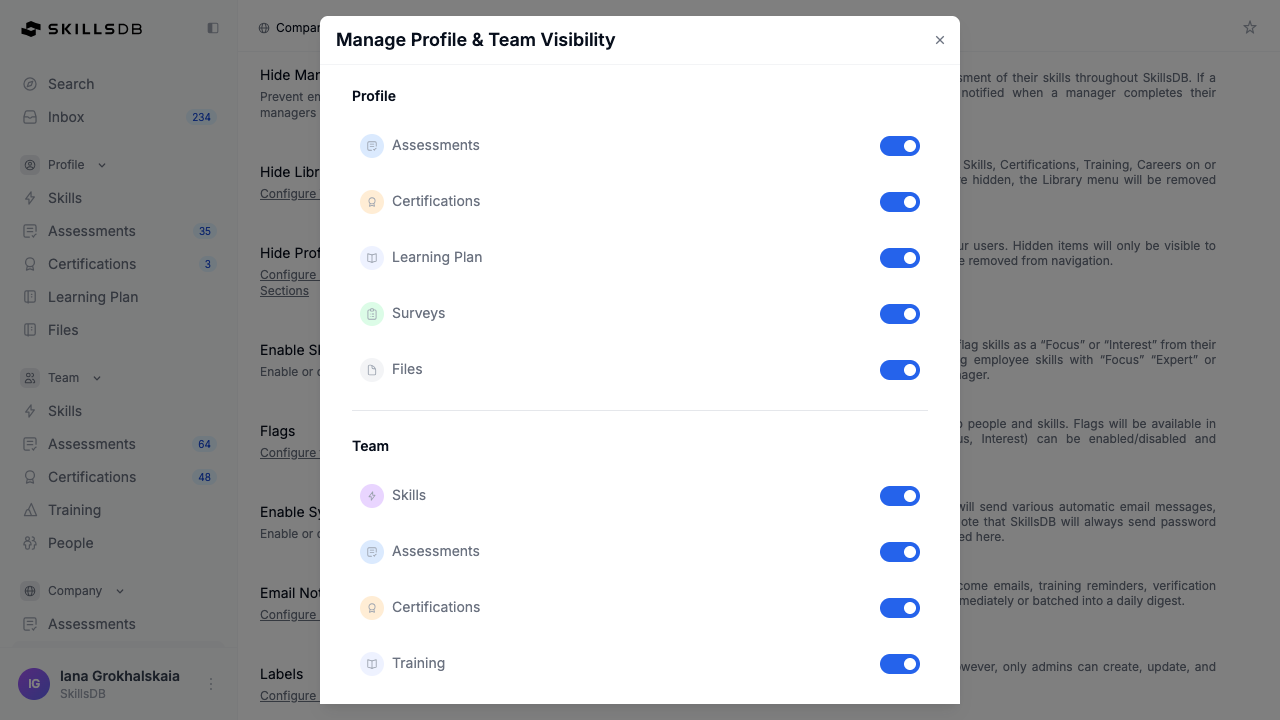The width and height of the screenshot is (1280, 720).
Task: Open the Inbox tray icon
Action: point(30,117)
